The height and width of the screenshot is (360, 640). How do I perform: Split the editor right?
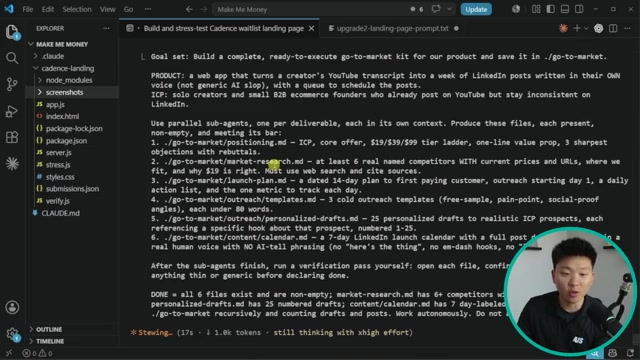click(613, 28)
